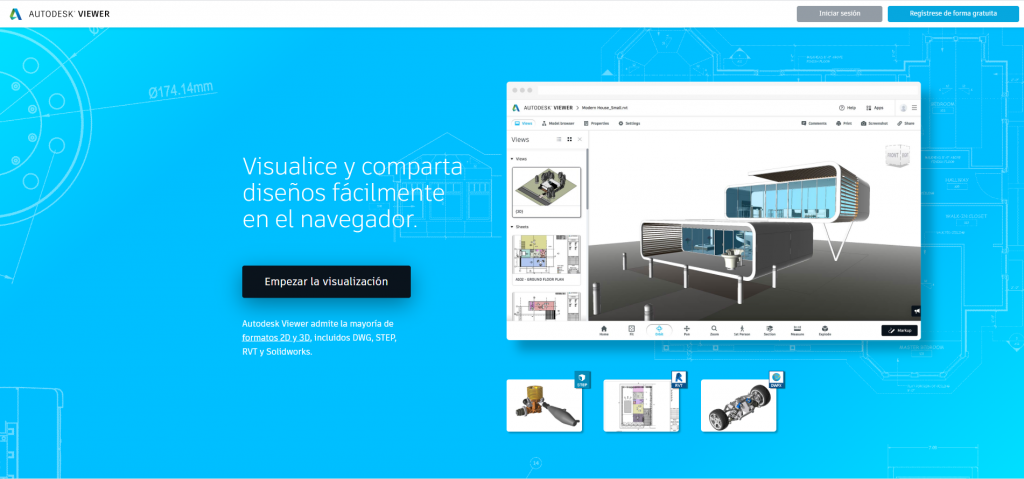The height and width of the screenshot is (479, 1024).
Task: Open the A102 Ground Floor Plan sheet thumbnail
Action: coord(546,259)
